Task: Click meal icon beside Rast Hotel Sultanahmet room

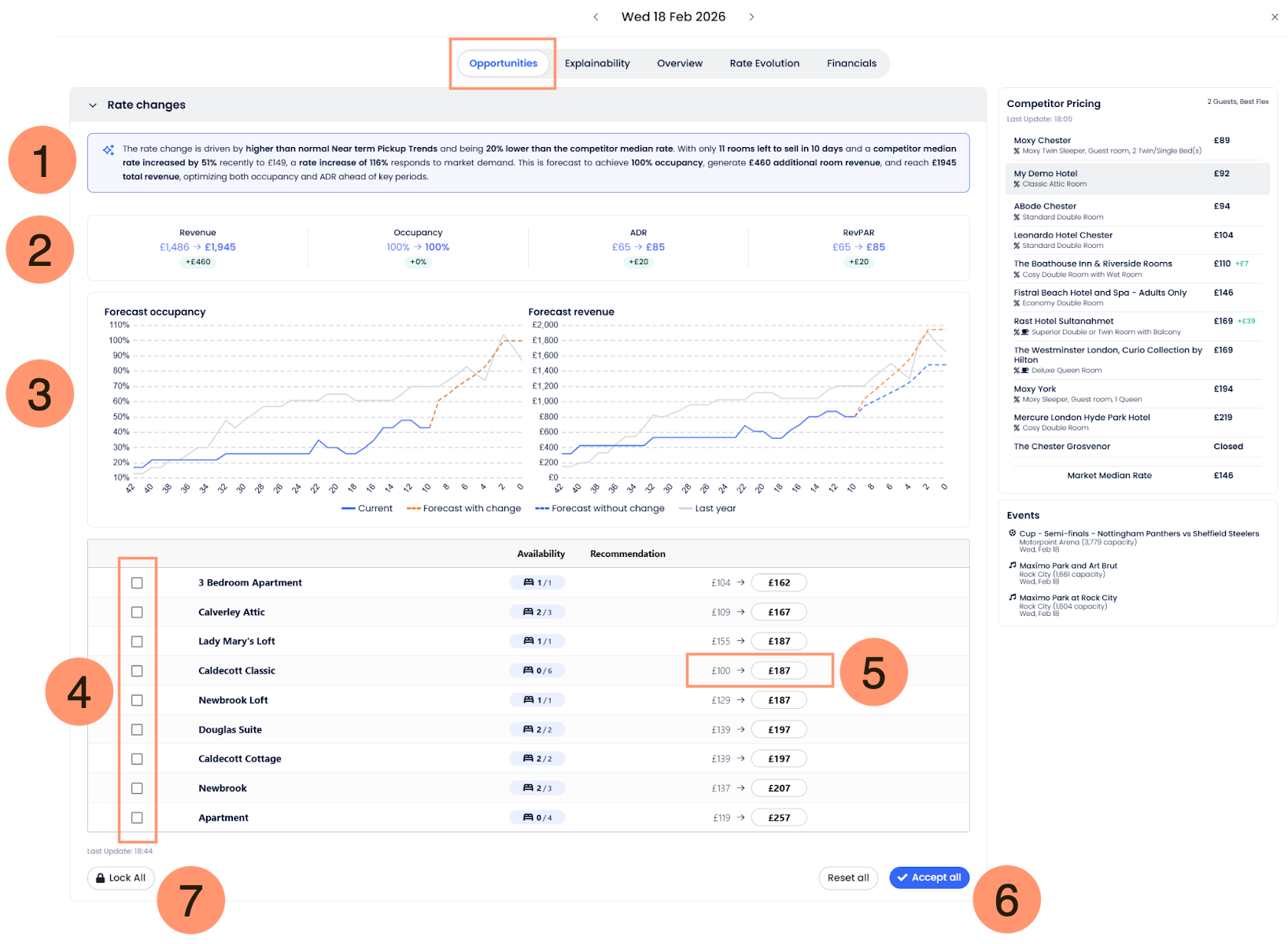Action: tap(1024, 332)
